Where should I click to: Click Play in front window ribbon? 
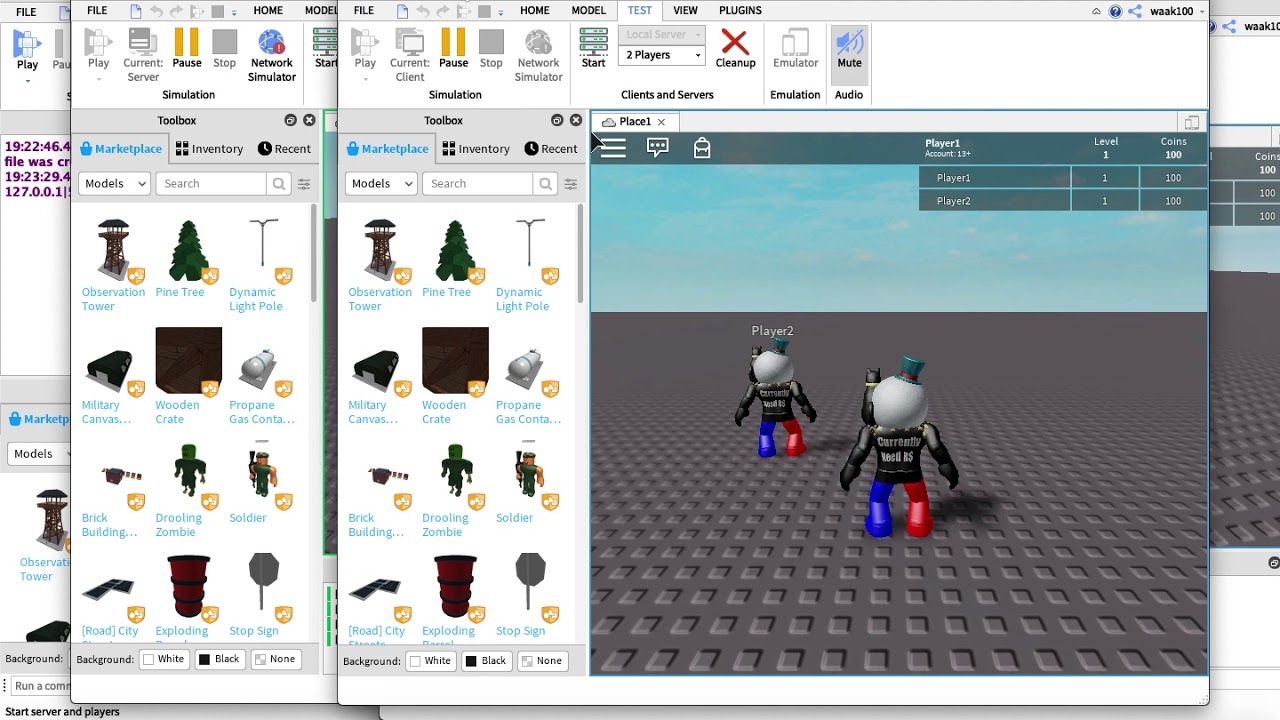(365, 49)
